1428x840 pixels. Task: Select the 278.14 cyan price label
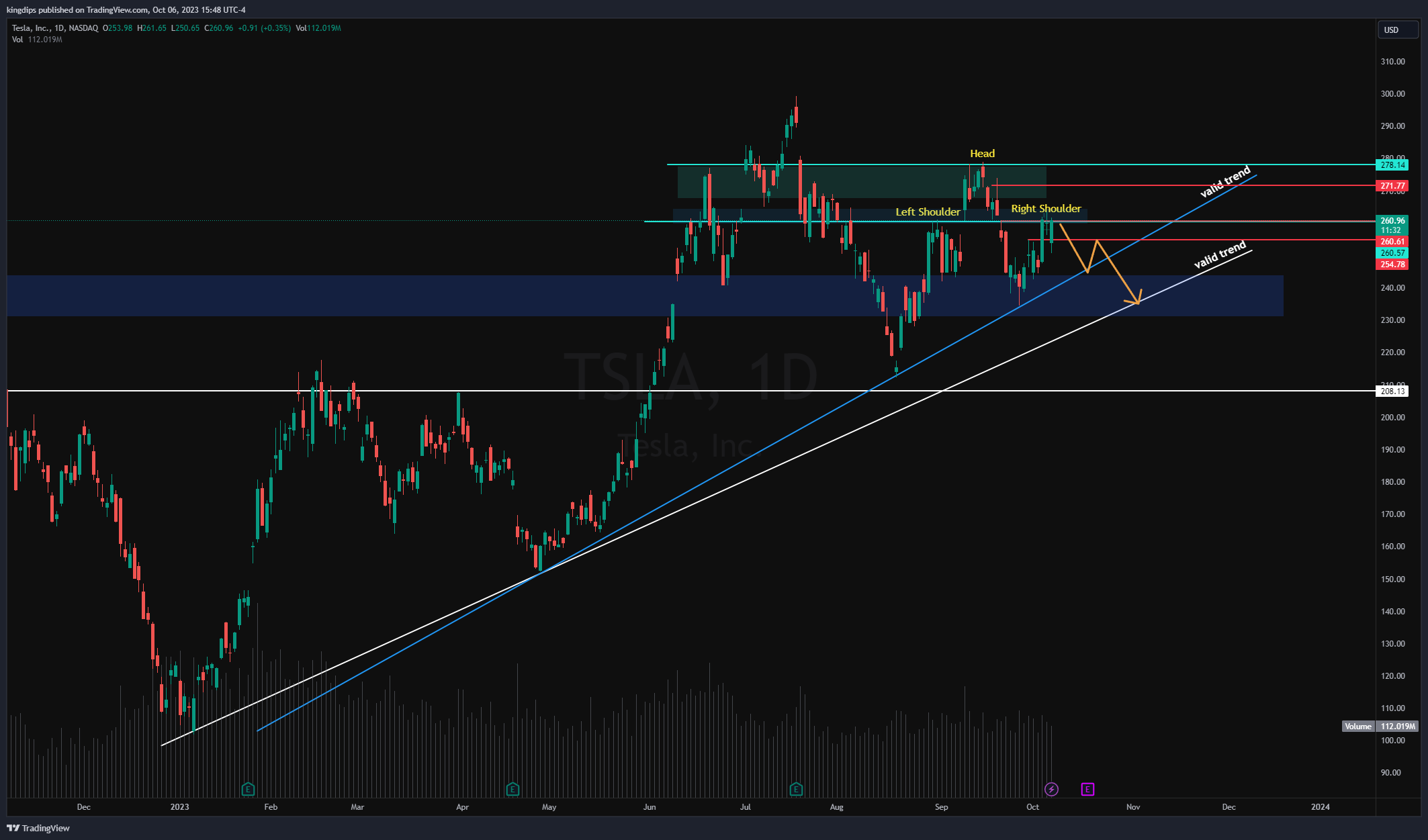point(1392,165)
